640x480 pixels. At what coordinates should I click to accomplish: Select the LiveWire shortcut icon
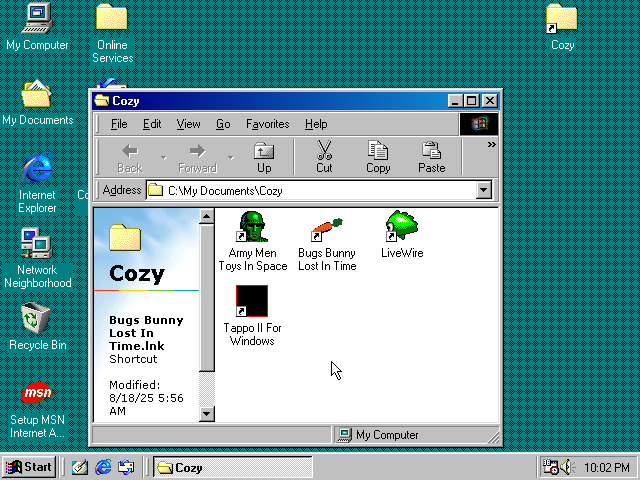(x=401, y=227)
